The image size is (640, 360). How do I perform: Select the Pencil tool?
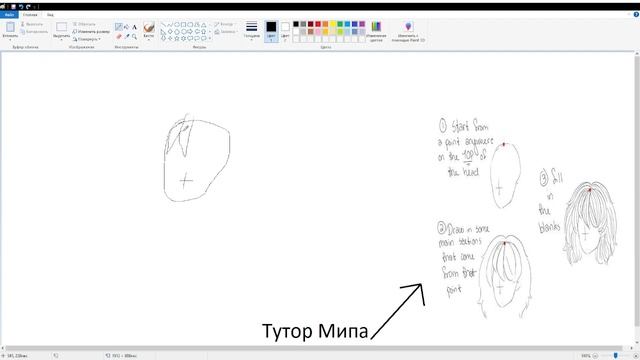tap(118, 27)
